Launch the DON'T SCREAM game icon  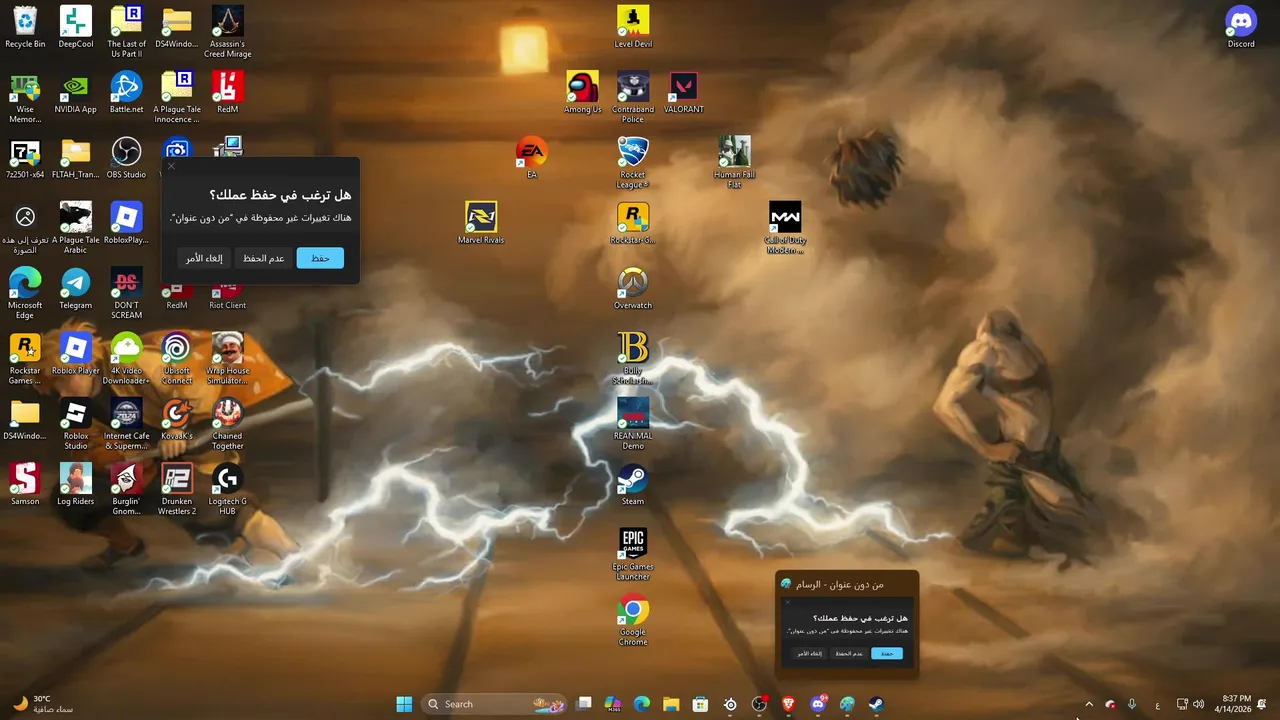[x=127, y=294]
